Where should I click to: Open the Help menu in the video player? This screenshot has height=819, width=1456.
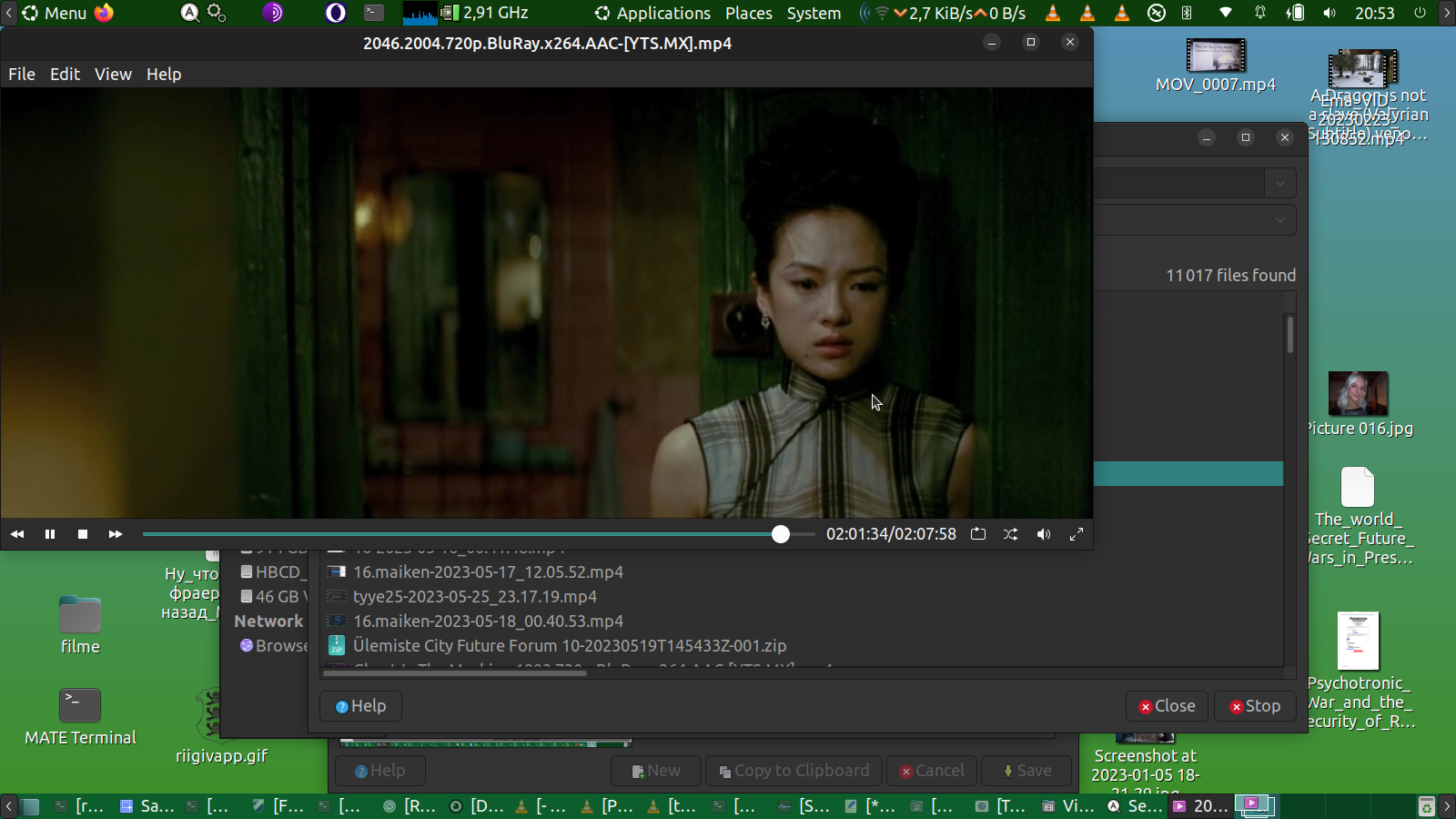(x=164, y=75)
